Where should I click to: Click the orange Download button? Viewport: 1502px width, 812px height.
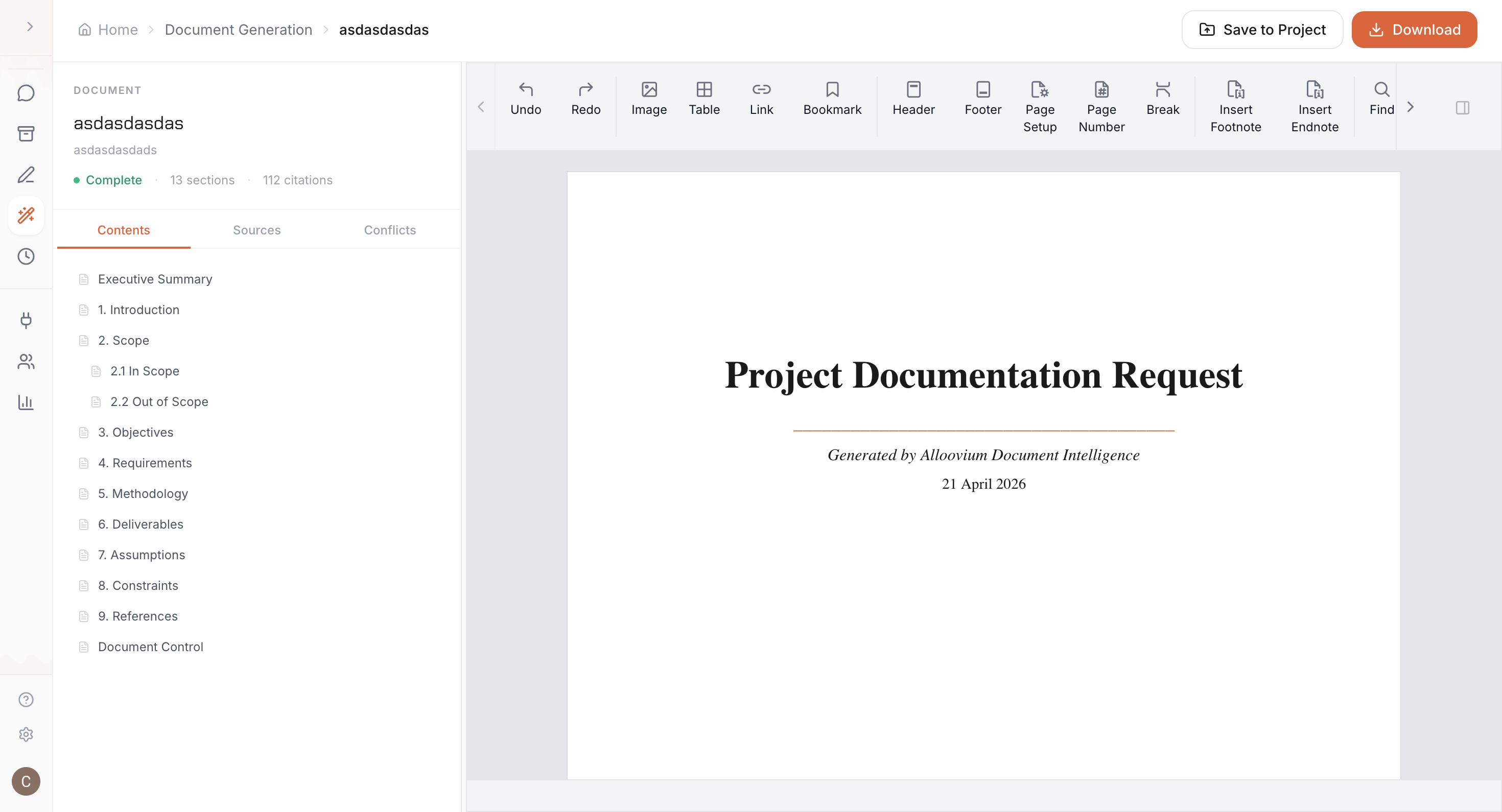[1414, 30]
